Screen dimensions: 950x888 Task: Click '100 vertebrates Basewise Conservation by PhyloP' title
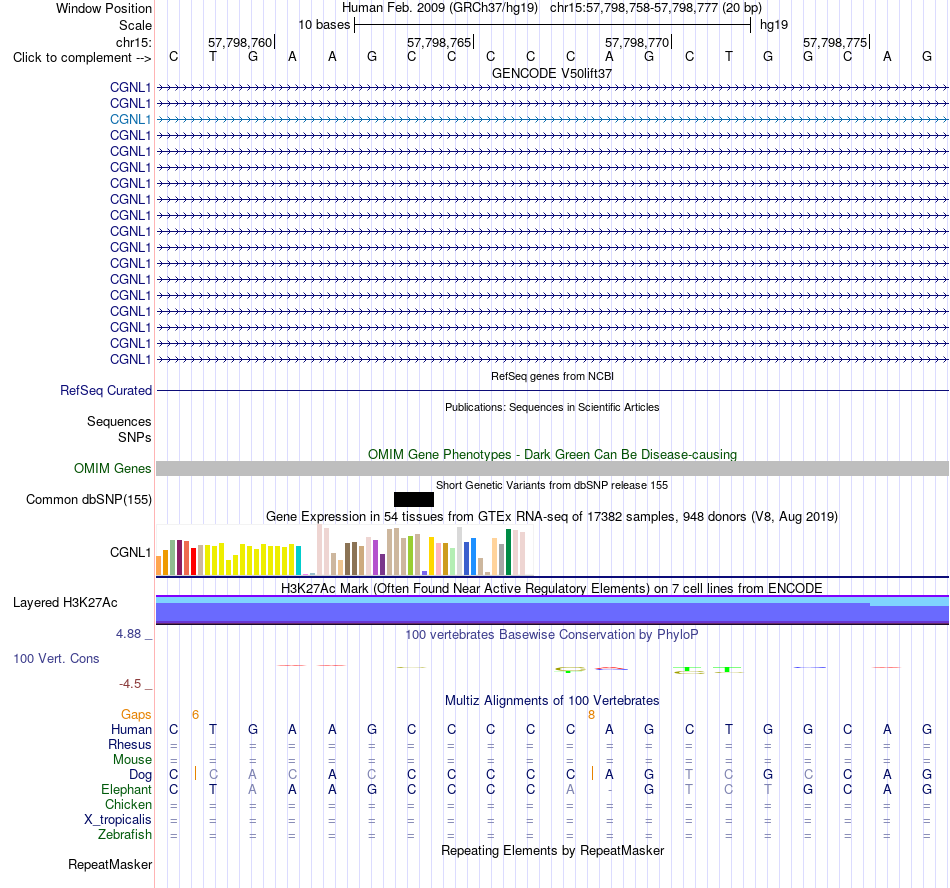click(552, 634)
